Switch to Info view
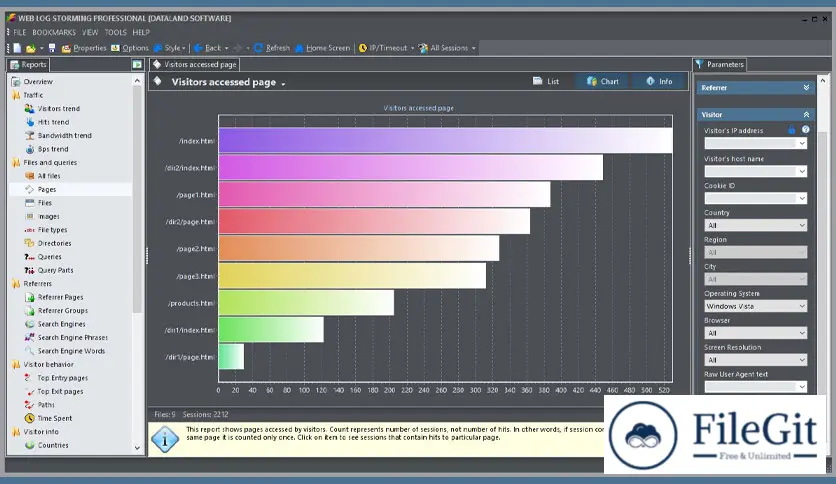The image size is (836, 484). 660,82
